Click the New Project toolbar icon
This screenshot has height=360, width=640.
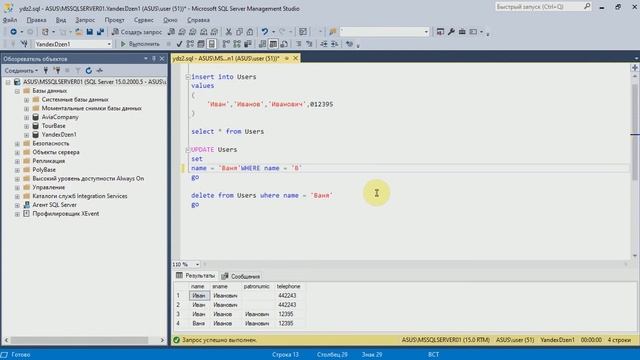coord(45,31)
